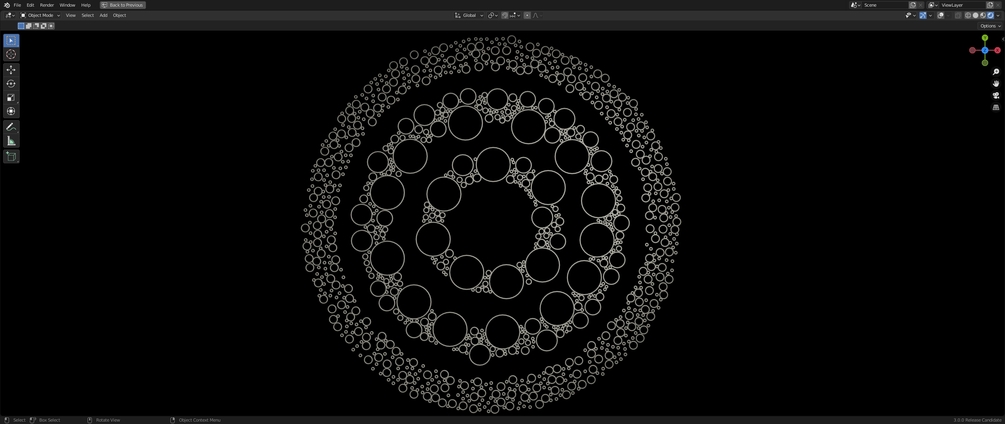Open the Edit menu
The height and width of the screenshot is (424, 1005).
pos(30,5)
